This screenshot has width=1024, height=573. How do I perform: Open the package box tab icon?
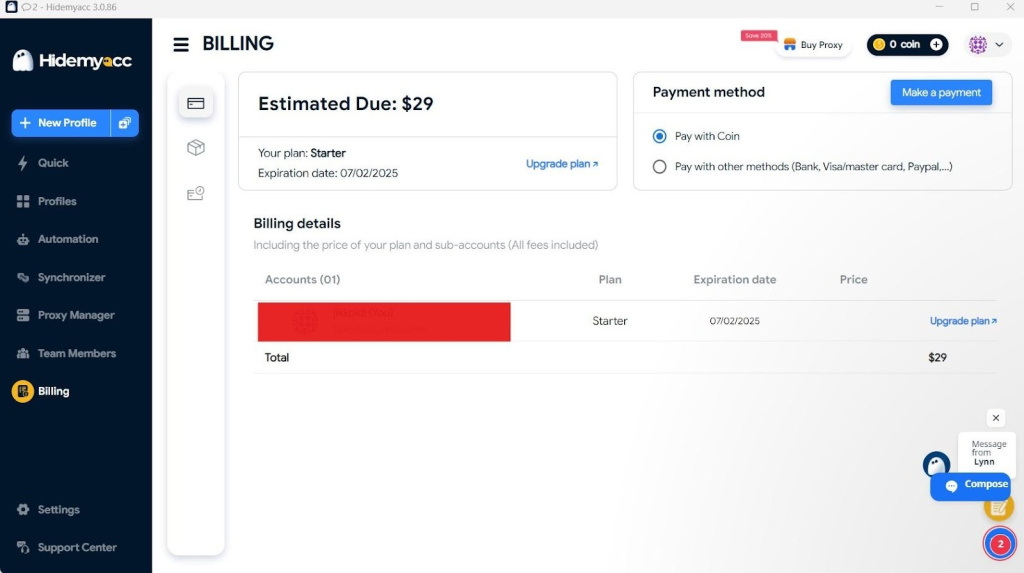click(196, 148)
